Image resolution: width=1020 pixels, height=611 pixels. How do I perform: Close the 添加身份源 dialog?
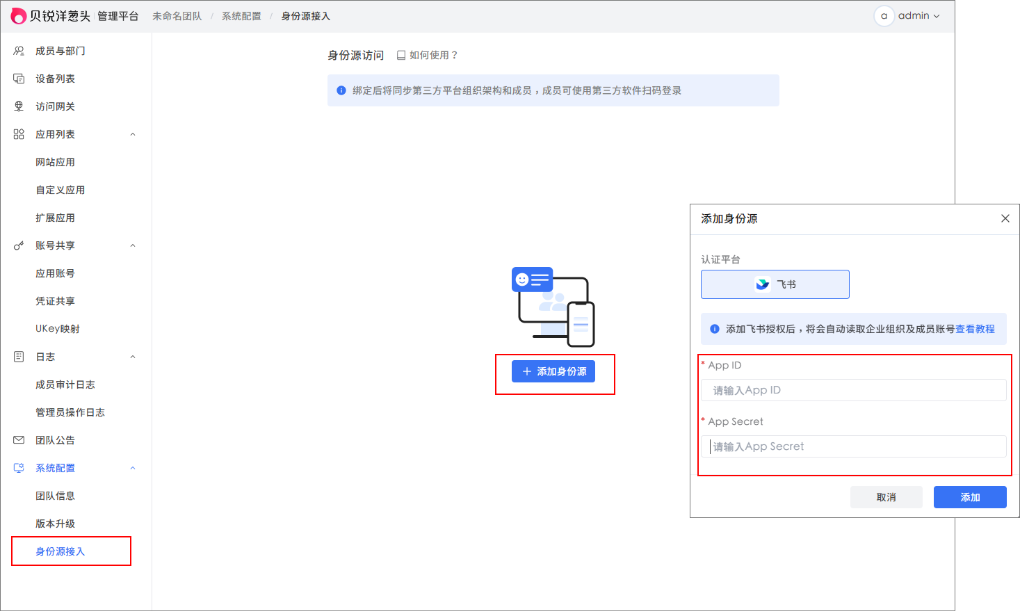pyautogui.click(x=1005, y=218)
